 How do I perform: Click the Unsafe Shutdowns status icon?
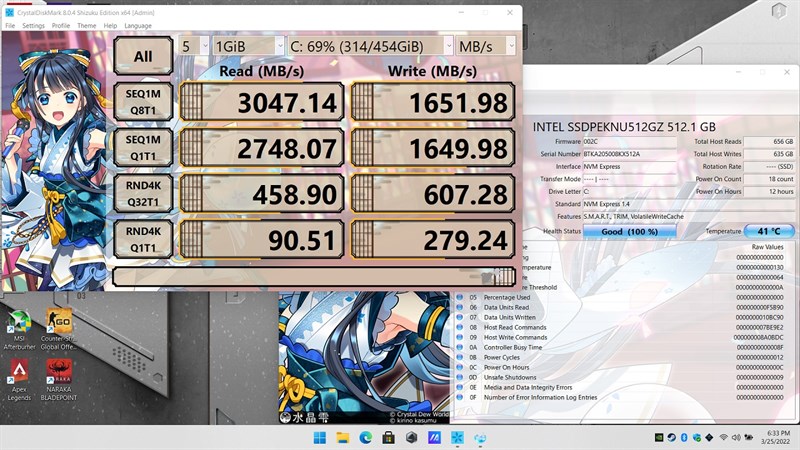[460, 377]
